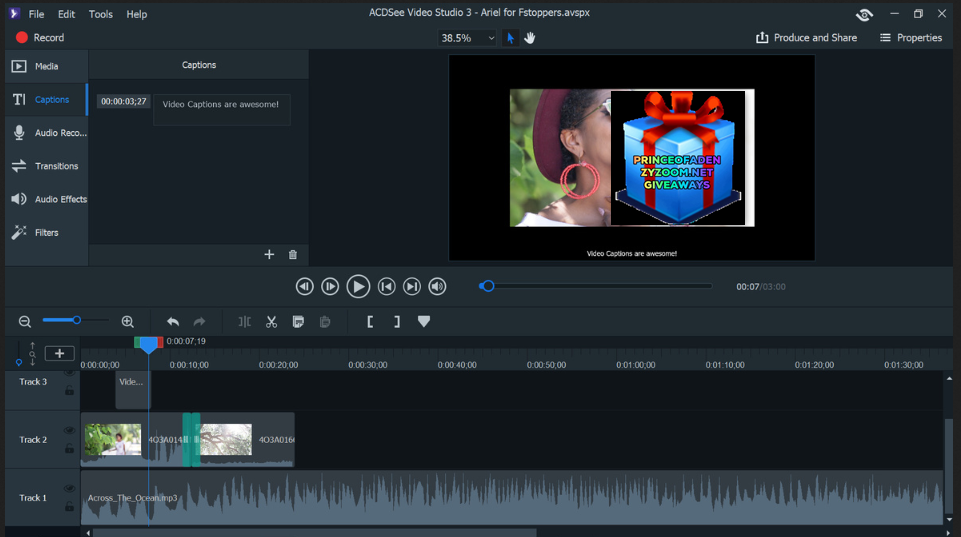Viewport: 961px width, 537px height.
Task: Open the Filters panel
Action: click(47, 232)
